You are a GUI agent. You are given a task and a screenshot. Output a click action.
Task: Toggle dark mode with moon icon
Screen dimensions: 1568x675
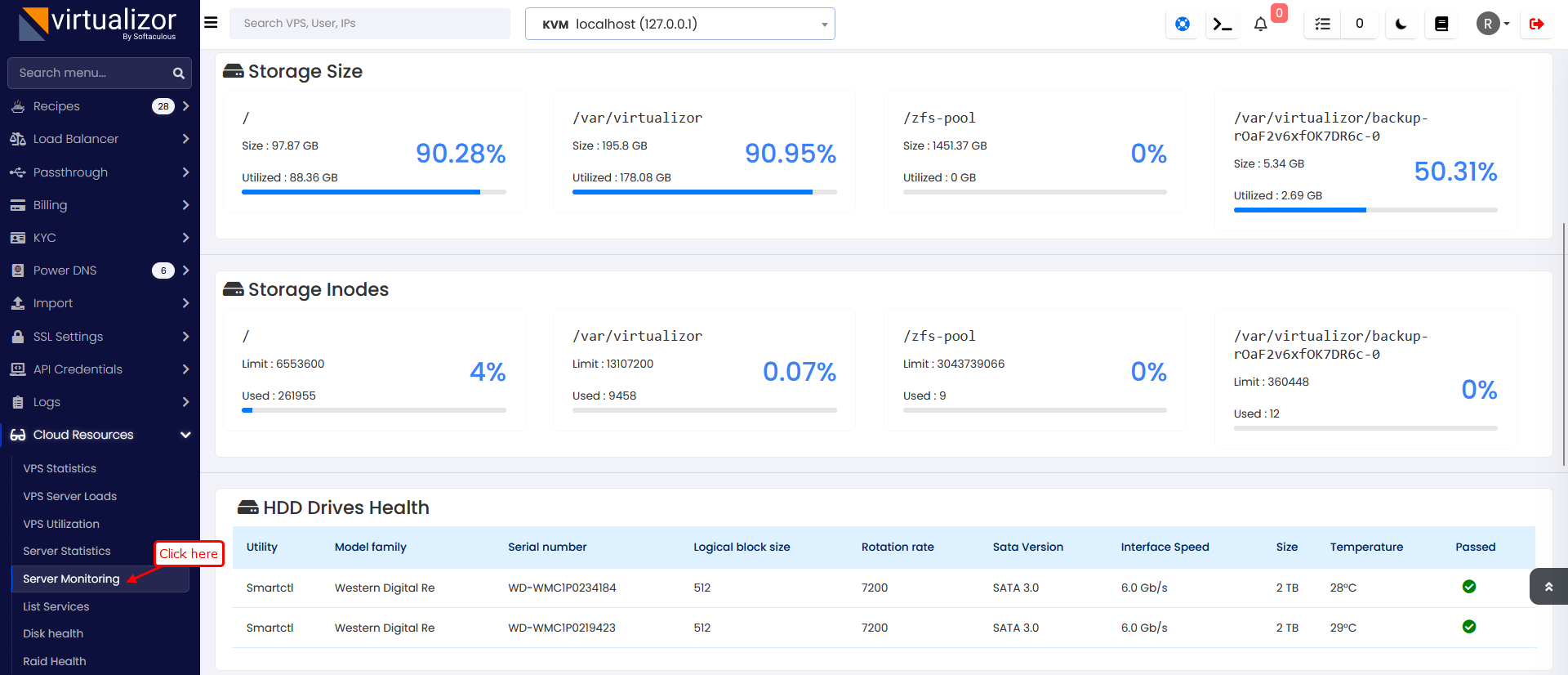(x=1401, y=24)
